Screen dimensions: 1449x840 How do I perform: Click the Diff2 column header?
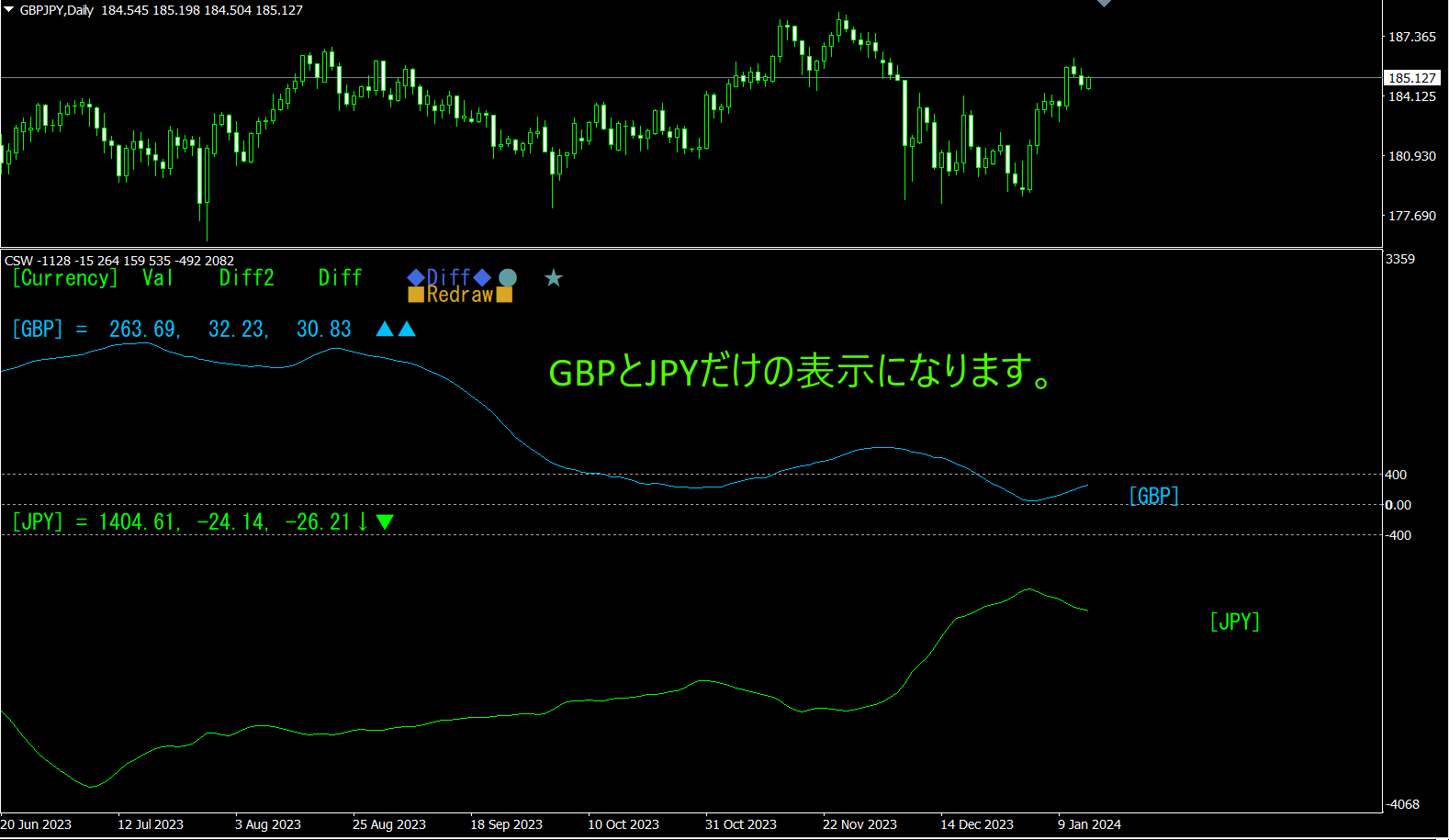[247, 278]
